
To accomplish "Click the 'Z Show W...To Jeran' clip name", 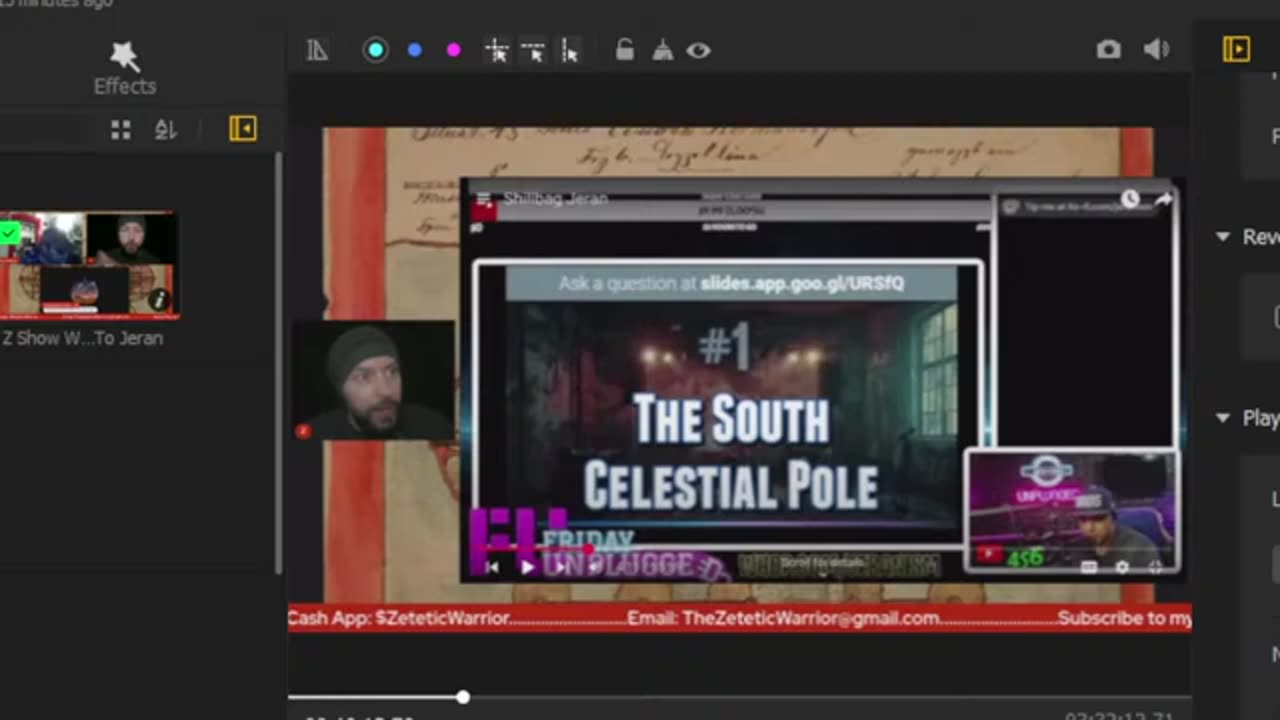I will [82, 338].
